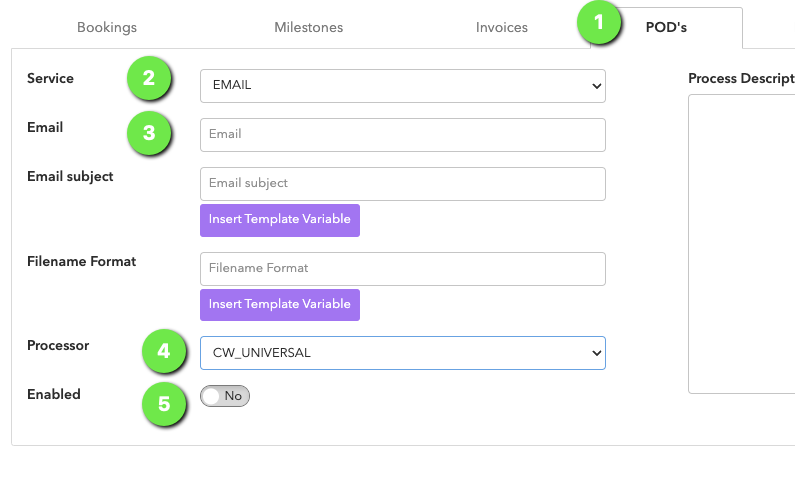Image resolution: width=795 pixels, height=498 pixels.
Task: Click the Filename Format text field
Action: click(x=403, y=269)
